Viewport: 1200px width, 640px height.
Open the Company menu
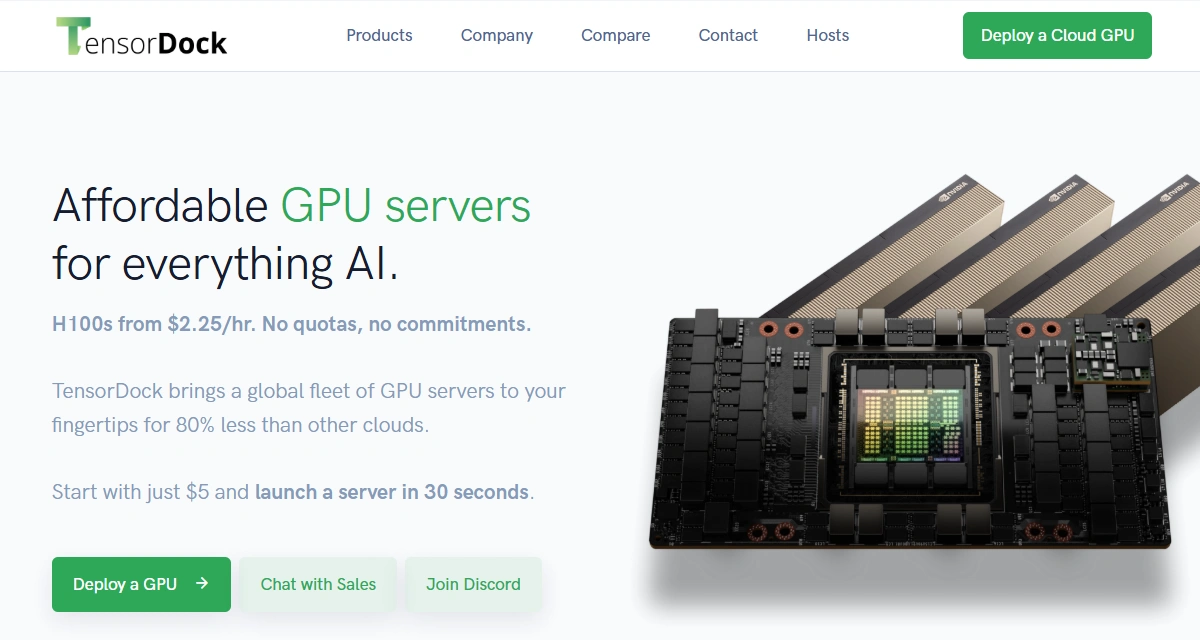(497, 35)
